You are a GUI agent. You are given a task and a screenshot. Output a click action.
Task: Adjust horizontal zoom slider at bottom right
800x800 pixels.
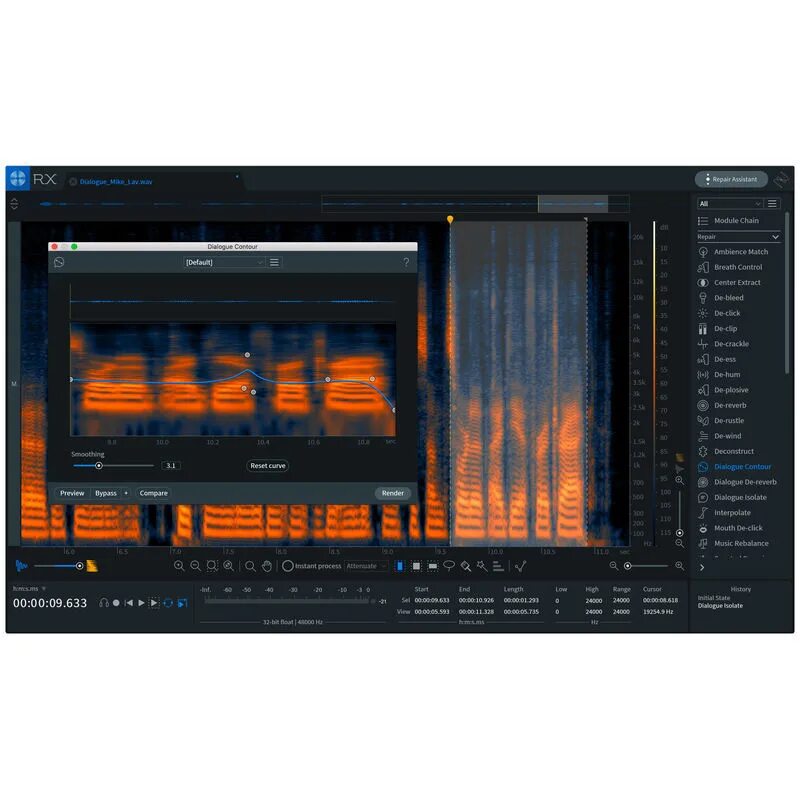pos(628,566)
